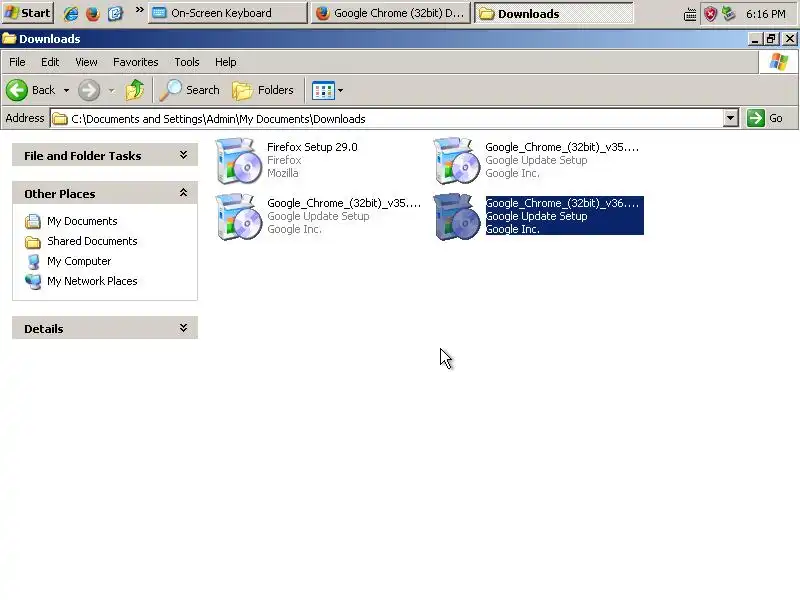Image resolution: width=800 pixels, height=600 pixels.
Task: Show more quick launch items chevron
Action: 139,10
